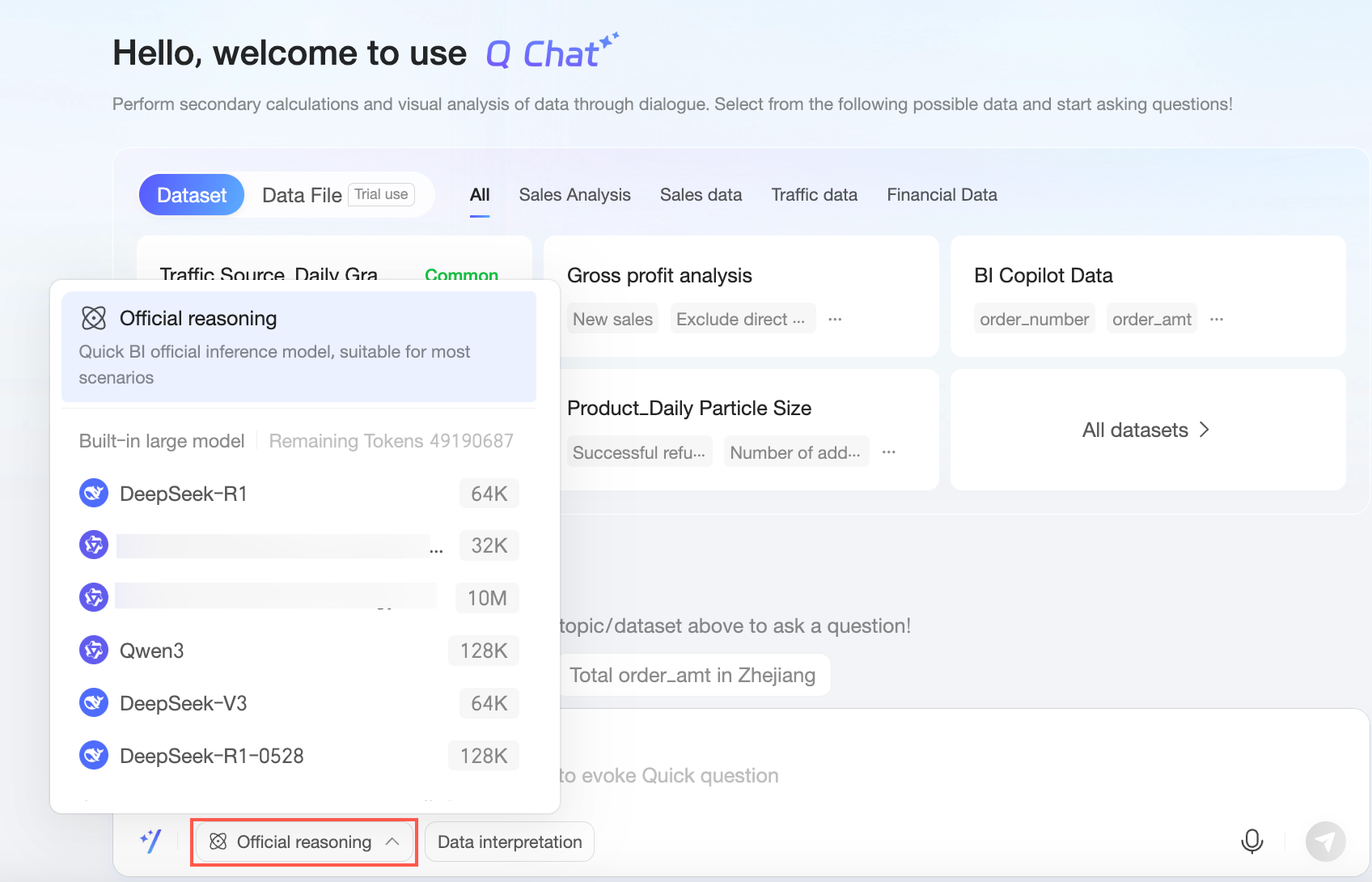Screen dimensions: 1372x882
Task: Click the model icon beside 10M
Action: (94, 598)
